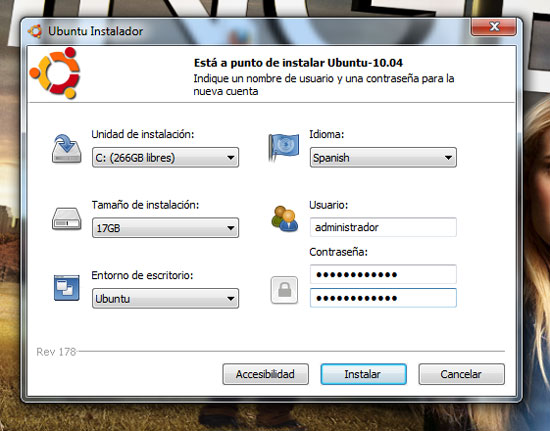The width and height of the screenshot is (550, 431).
Task: Click the users icon beside Usuario
Action: (x=284, y=219)
